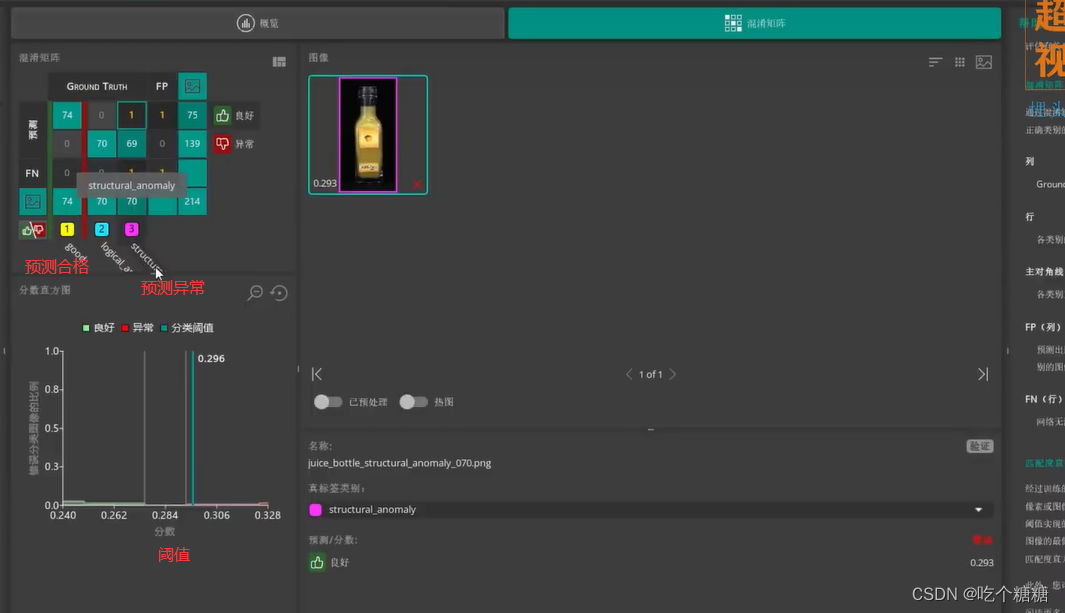The width and height of the screenshot is (1065, 613).
Task: Open the 真标签类别 structural_anomaly dropdown
Action: (651, 509)
